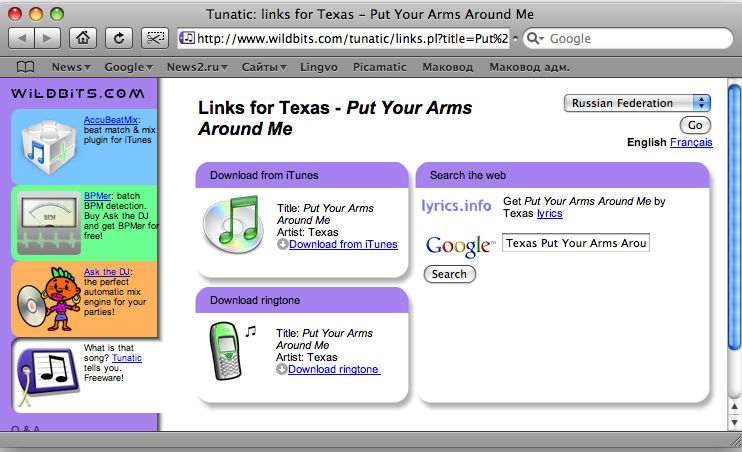Click the Tunatic music note tag icon

pos(48,376)
